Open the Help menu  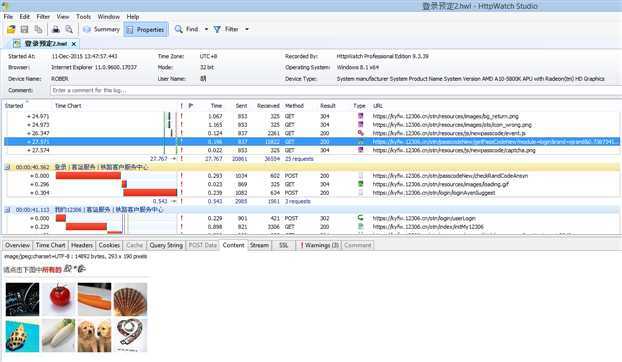(132, 17)
